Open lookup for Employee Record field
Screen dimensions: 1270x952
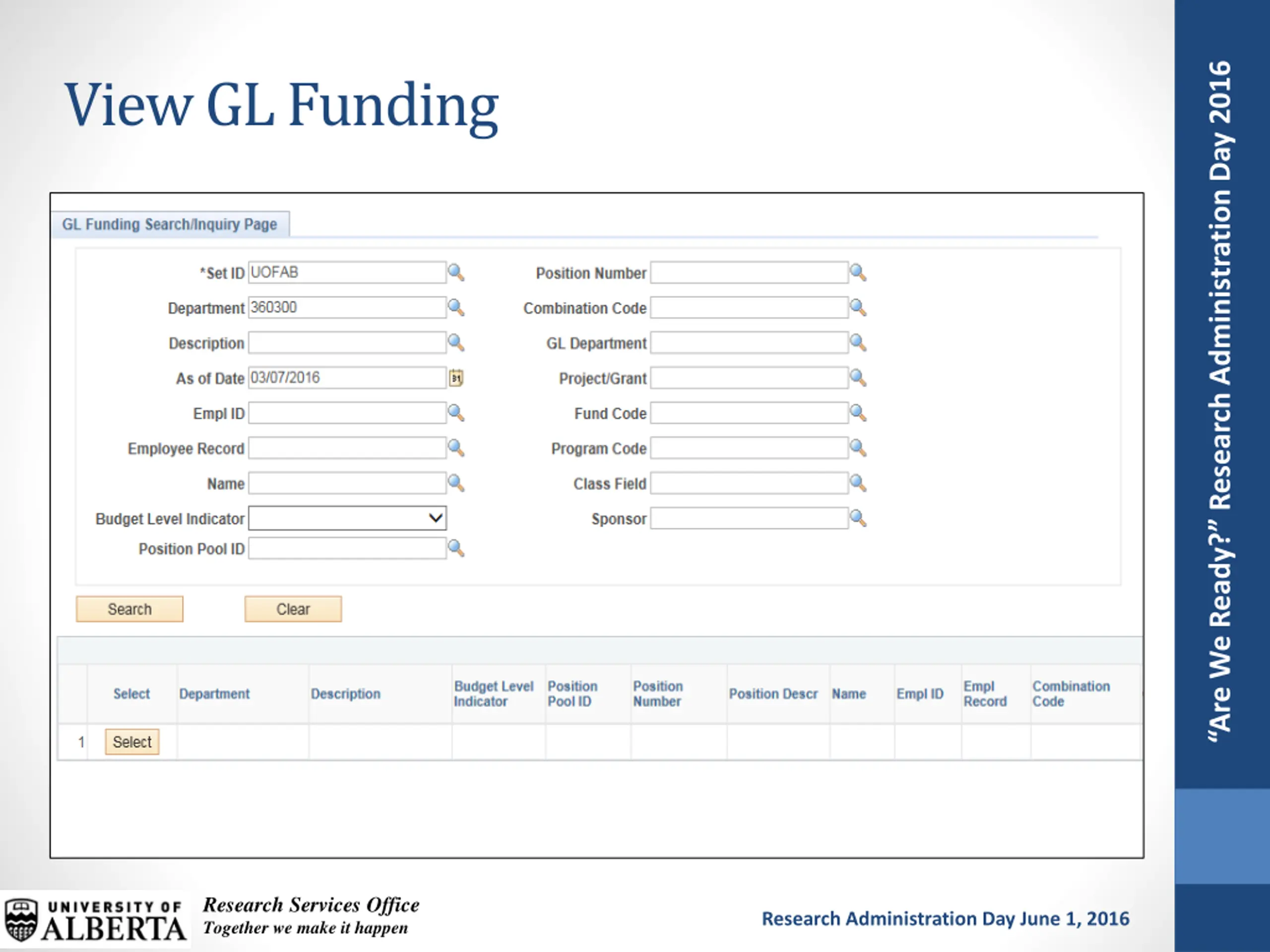click(456, 448)
